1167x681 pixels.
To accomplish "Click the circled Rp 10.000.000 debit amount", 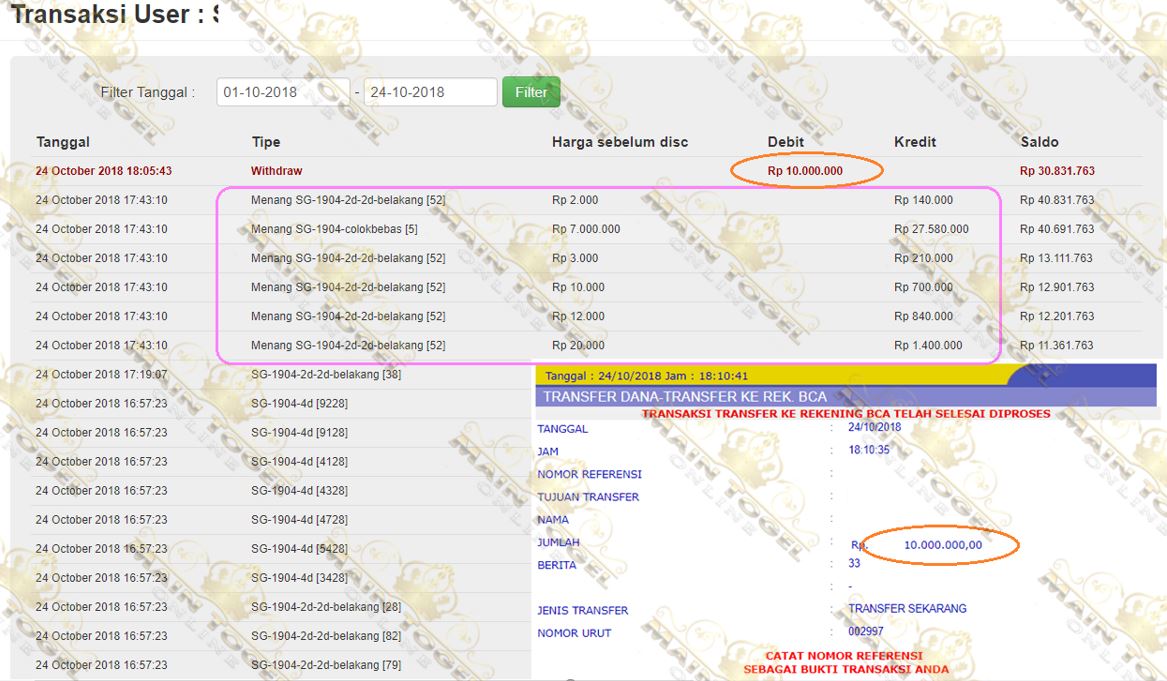I will coord(805,170).
